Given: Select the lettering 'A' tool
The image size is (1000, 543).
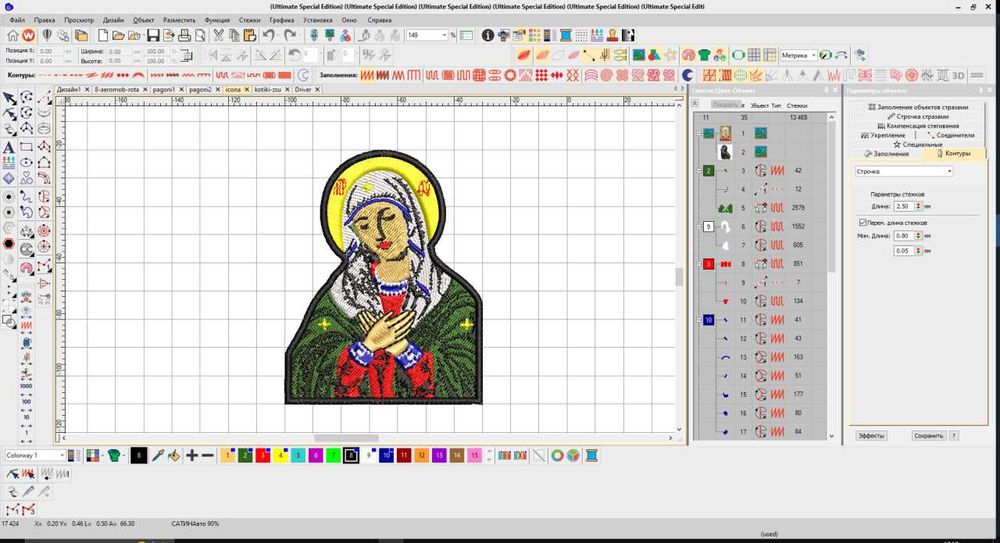Looking at the screenshot, I should 9,147.
